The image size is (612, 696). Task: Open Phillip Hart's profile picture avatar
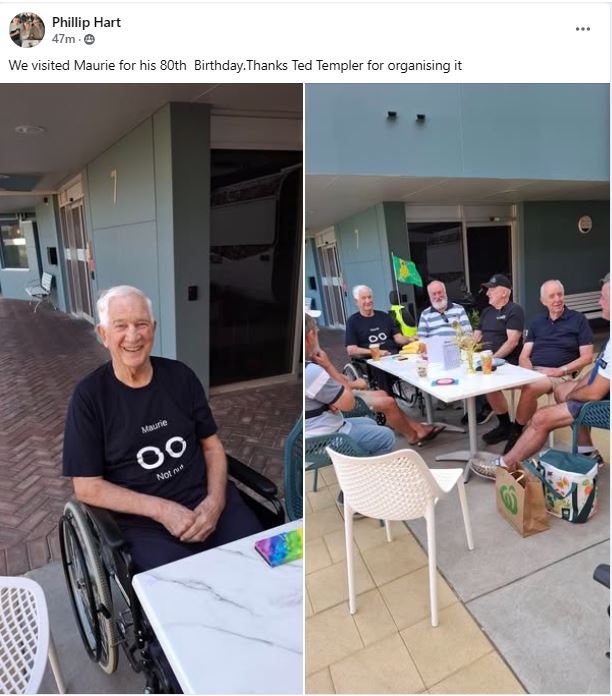pyautogui.click(x=27, y=30)
